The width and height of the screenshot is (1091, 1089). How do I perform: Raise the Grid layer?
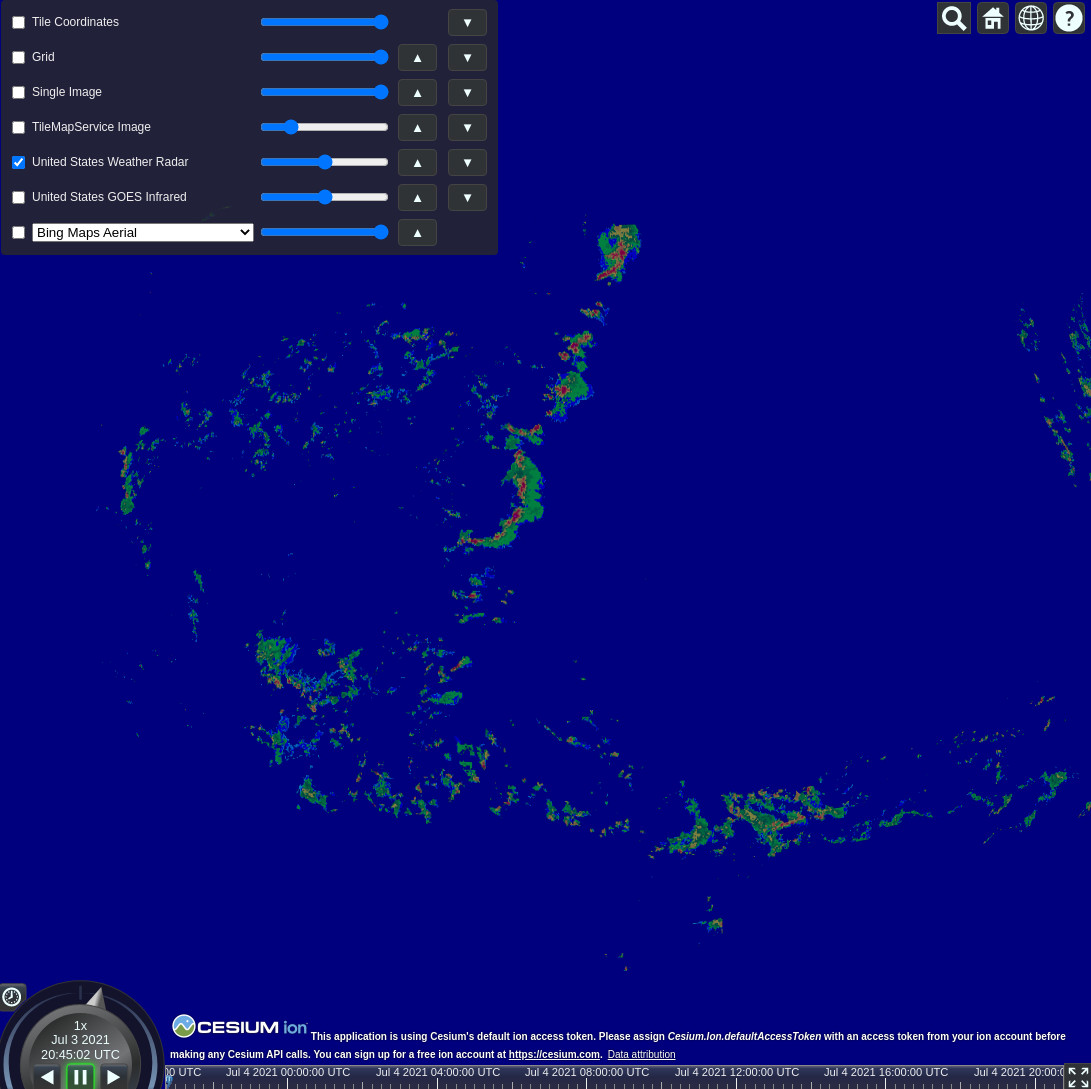coord(417,58)
